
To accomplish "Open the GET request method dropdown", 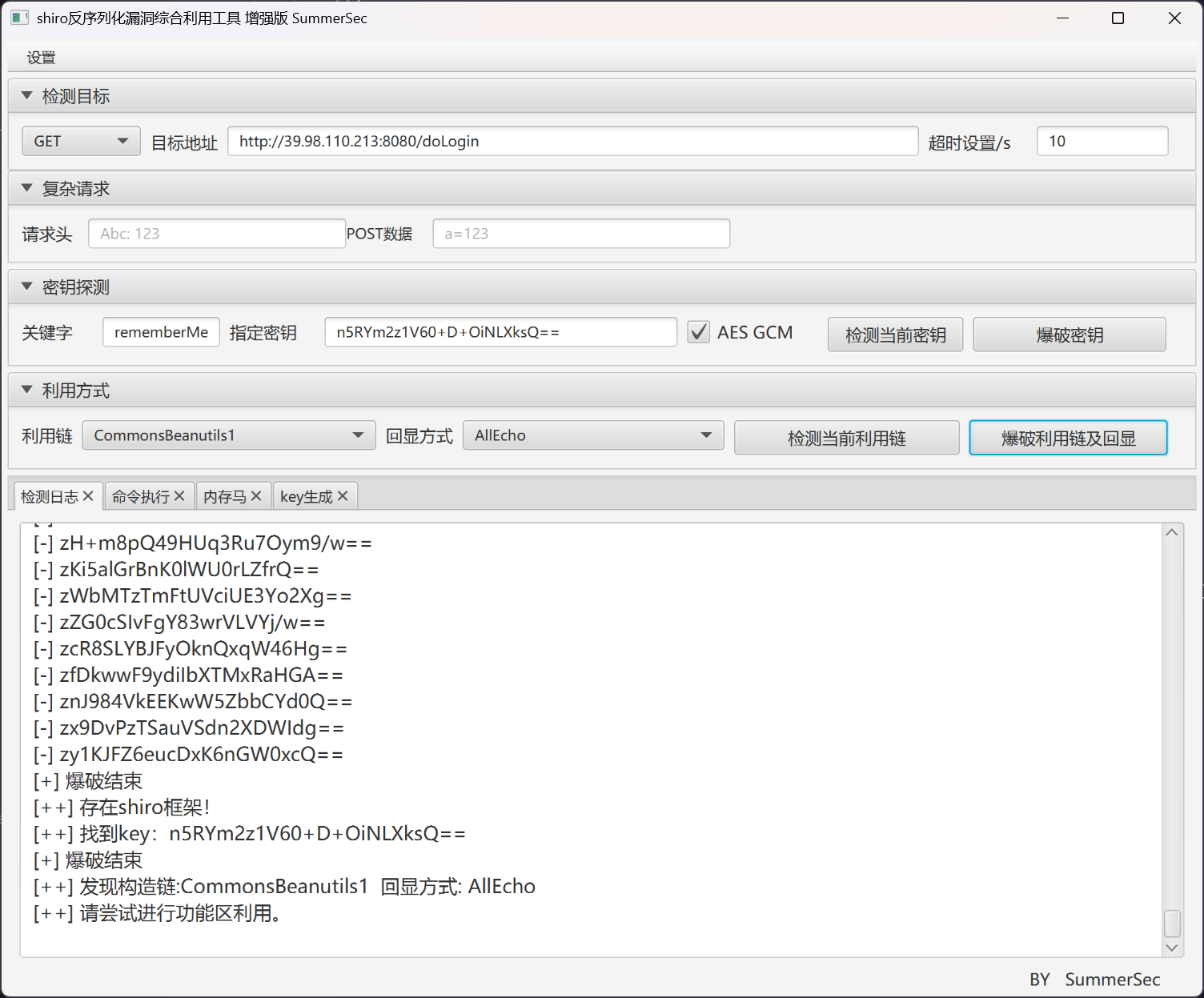I will [x=81, y=142].
